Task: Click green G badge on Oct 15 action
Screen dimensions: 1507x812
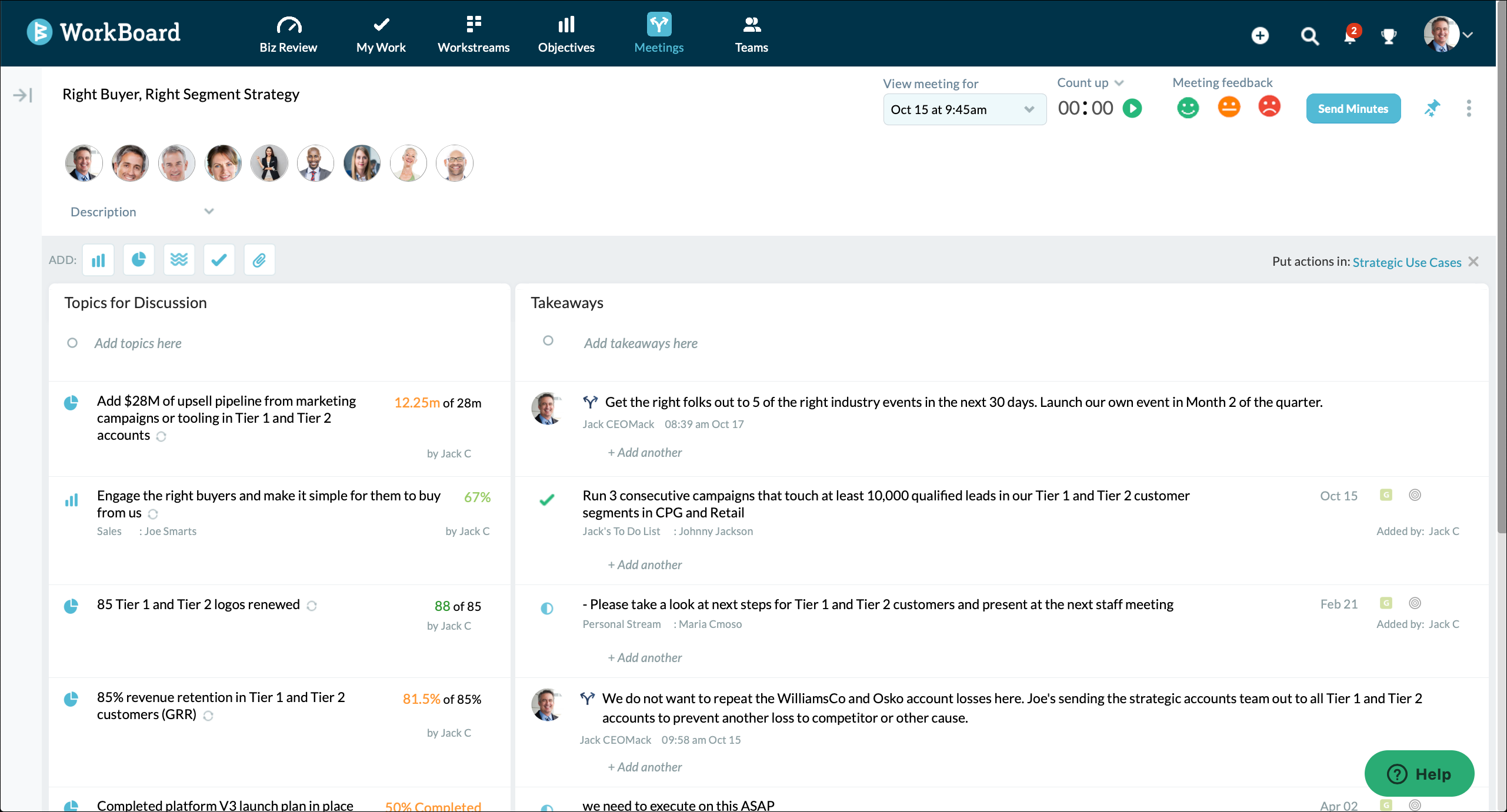Action: point(1386,495)
